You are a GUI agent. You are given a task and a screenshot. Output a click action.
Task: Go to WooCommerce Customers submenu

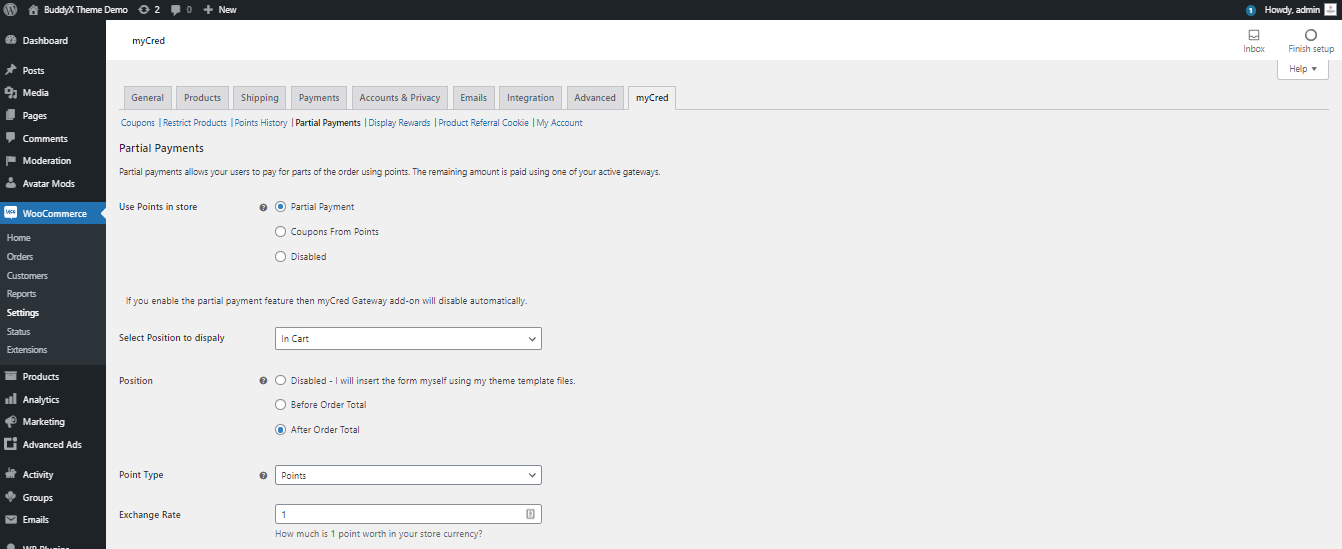(27, 275)
